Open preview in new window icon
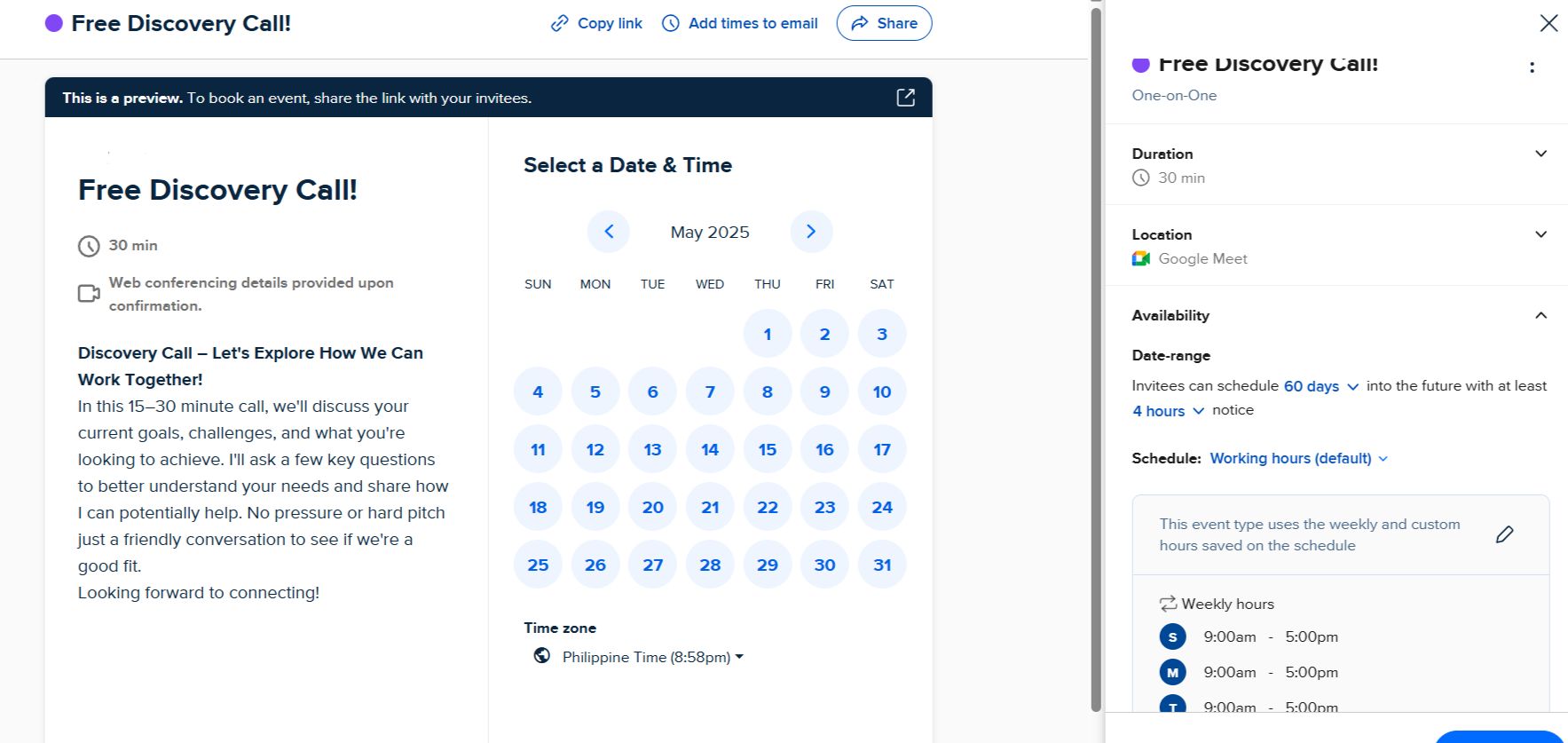1568x743 pixels. click(905, 98)
